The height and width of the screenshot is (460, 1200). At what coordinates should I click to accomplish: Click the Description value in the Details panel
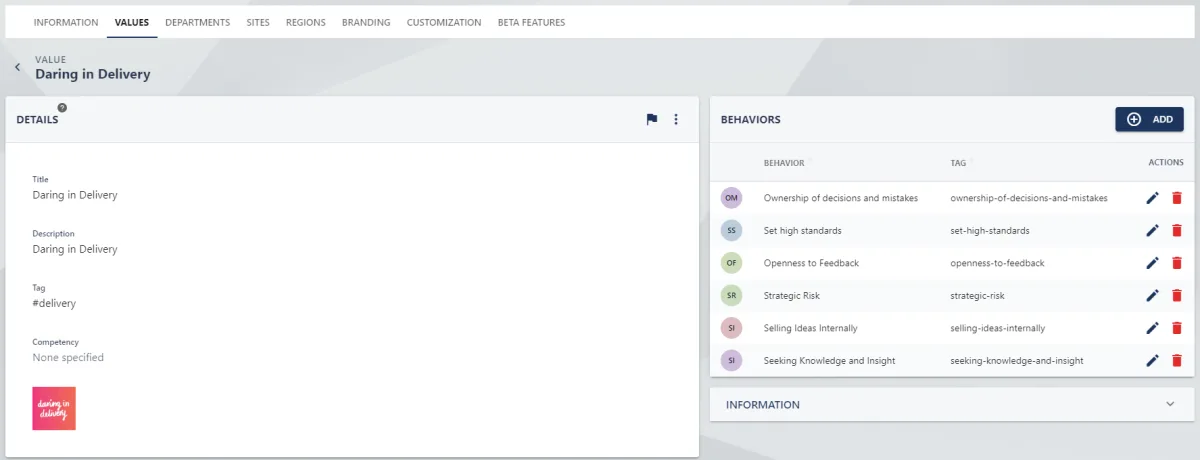pos(75,249)
